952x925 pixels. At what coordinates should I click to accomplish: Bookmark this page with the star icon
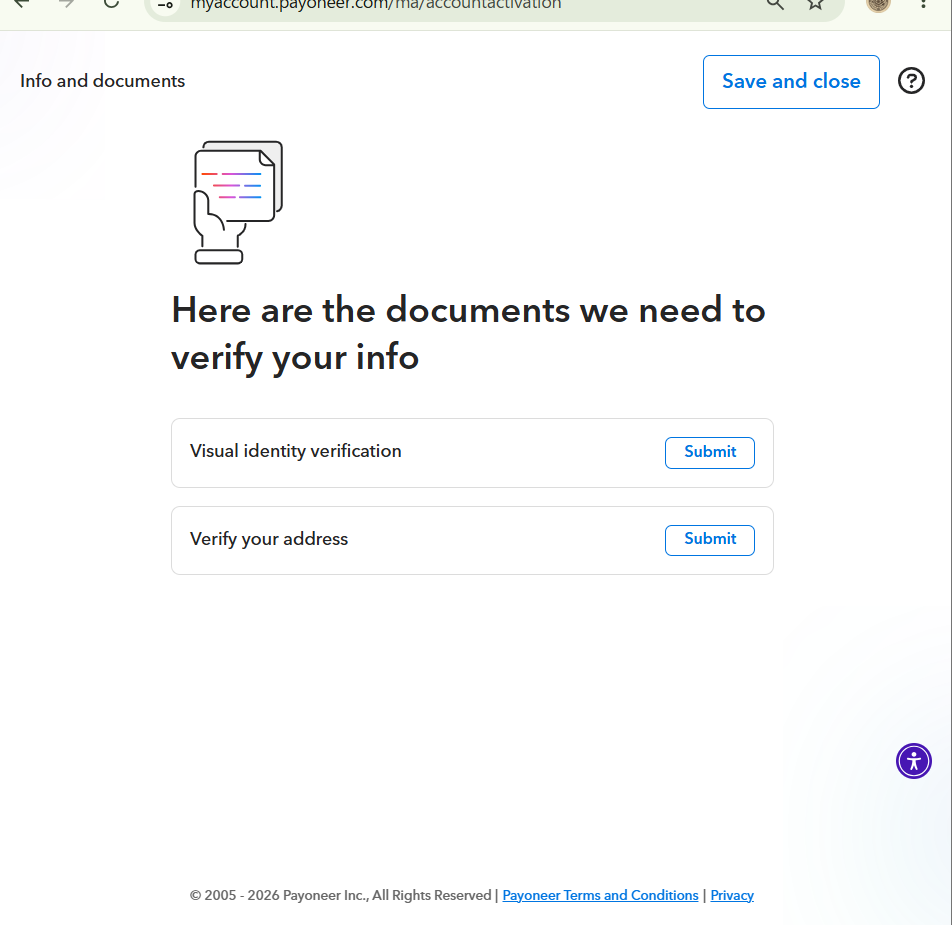[x=815, y=4]
